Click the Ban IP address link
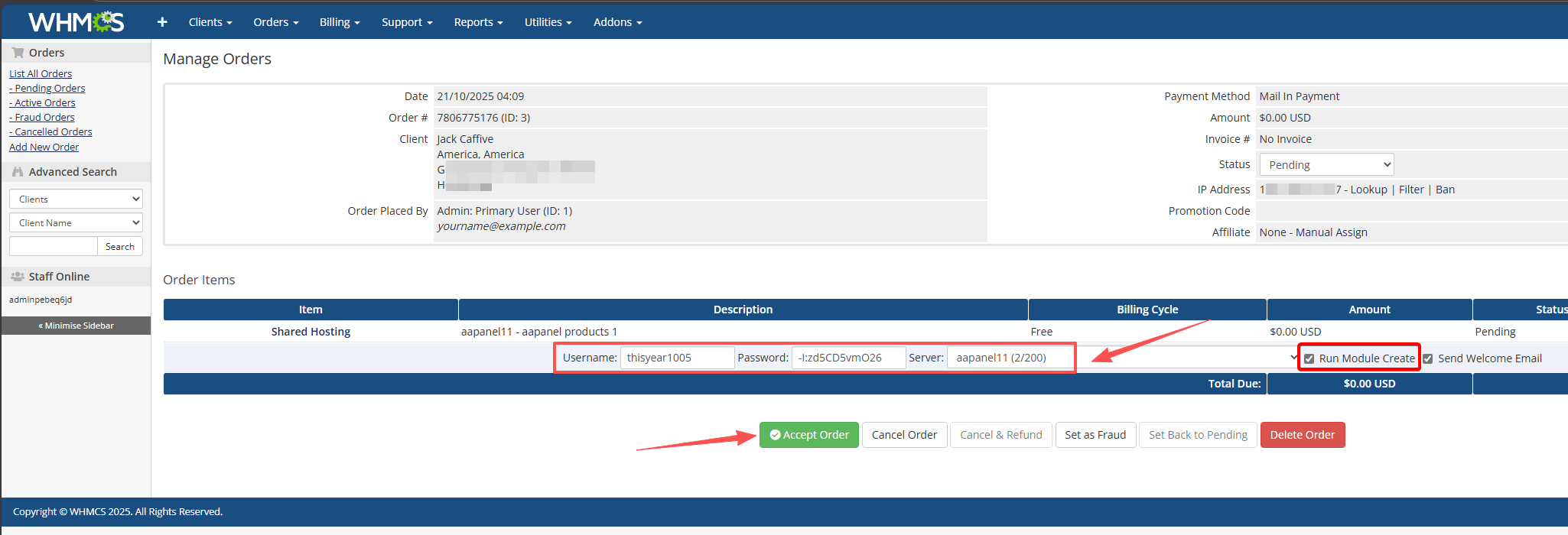This screenshot has height=535, width=1568. pyautogui.click(x=1445, y=190)
